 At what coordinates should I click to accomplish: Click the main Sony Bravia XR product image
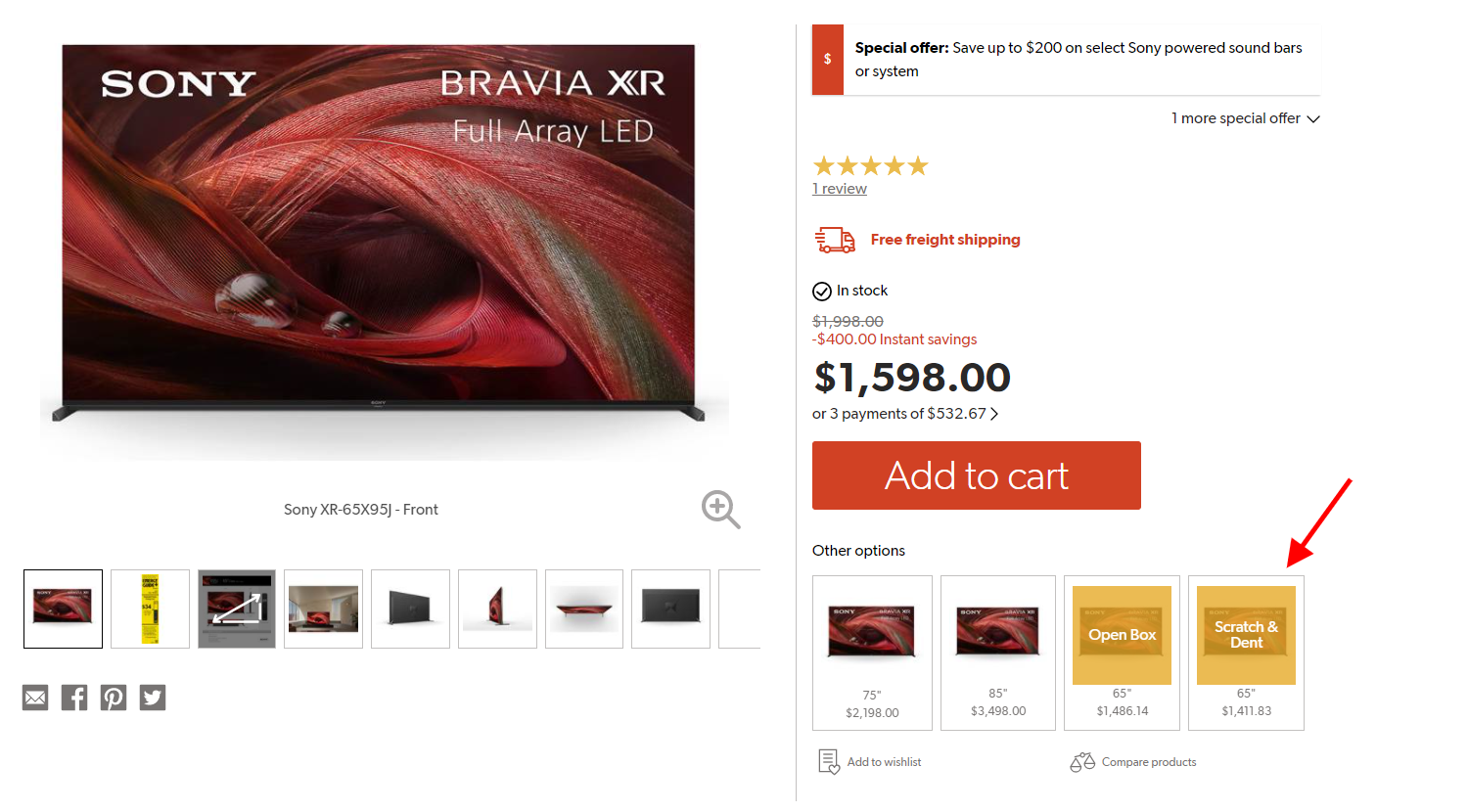[x=379, y=235]
